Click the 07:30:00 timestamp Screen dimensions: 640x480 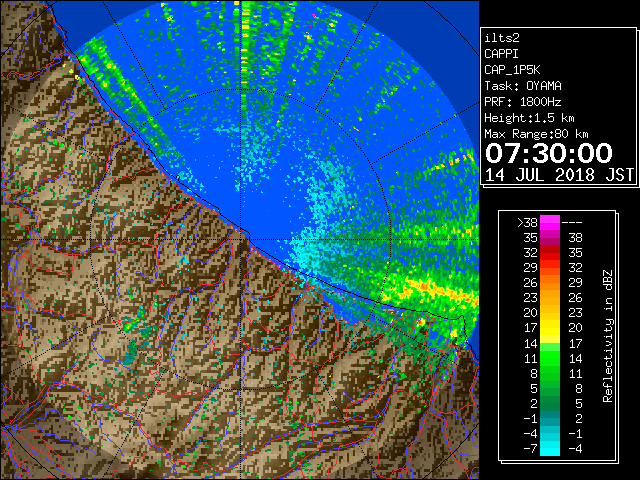(549, 153)
